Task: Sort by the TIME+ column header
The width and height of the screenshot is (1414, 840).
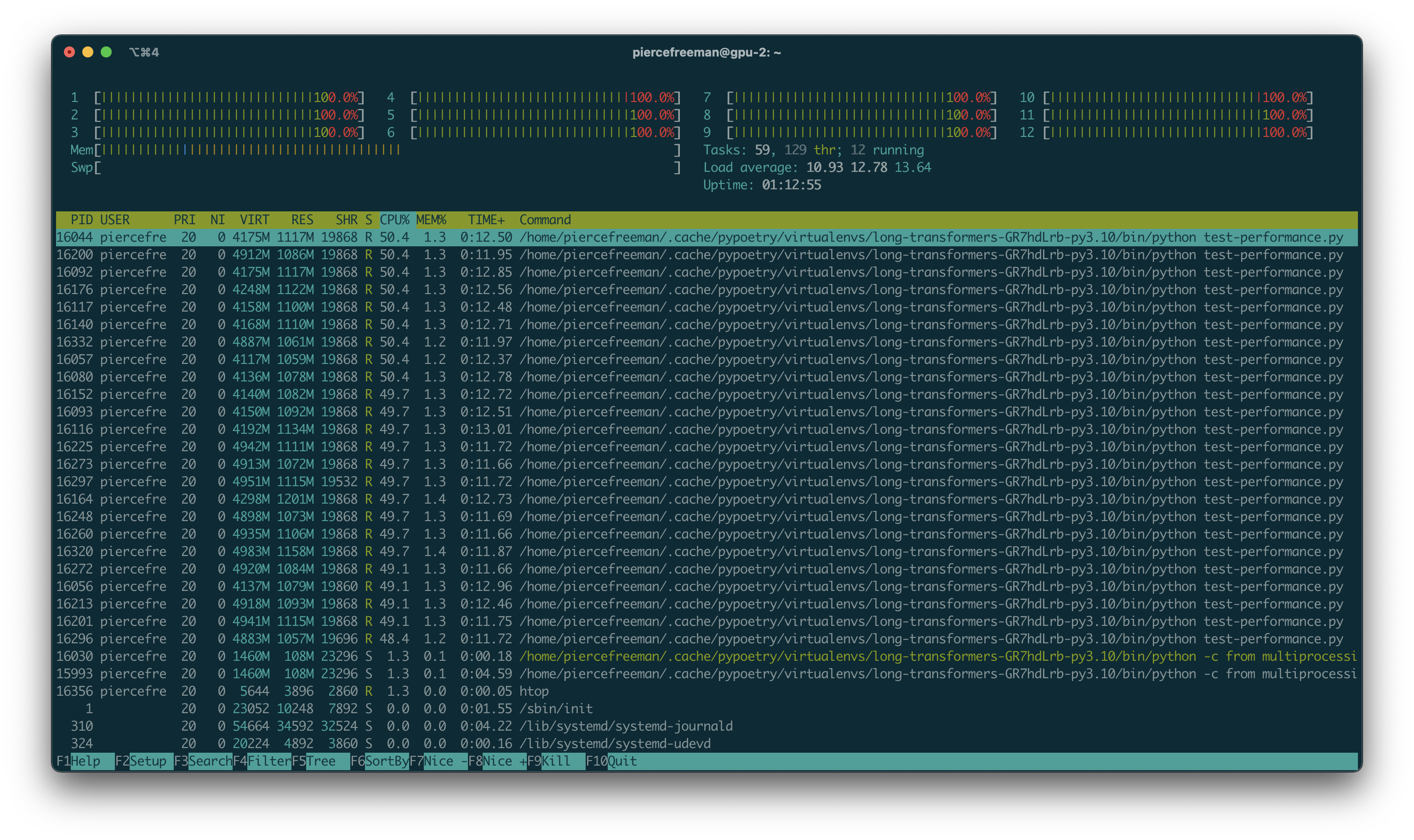Action: (x=486, y=220)
